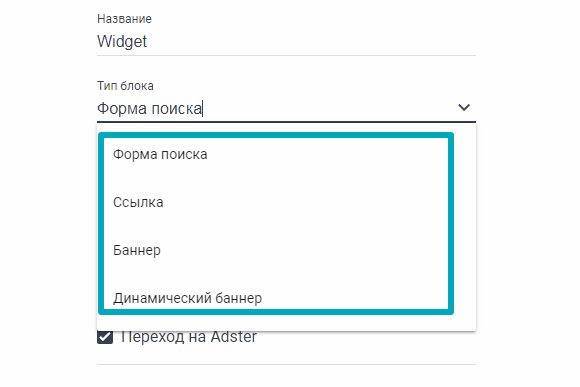Screen dimensions: 580x387
Task: Place cursor in Widget name text
Action: point(122,41)
